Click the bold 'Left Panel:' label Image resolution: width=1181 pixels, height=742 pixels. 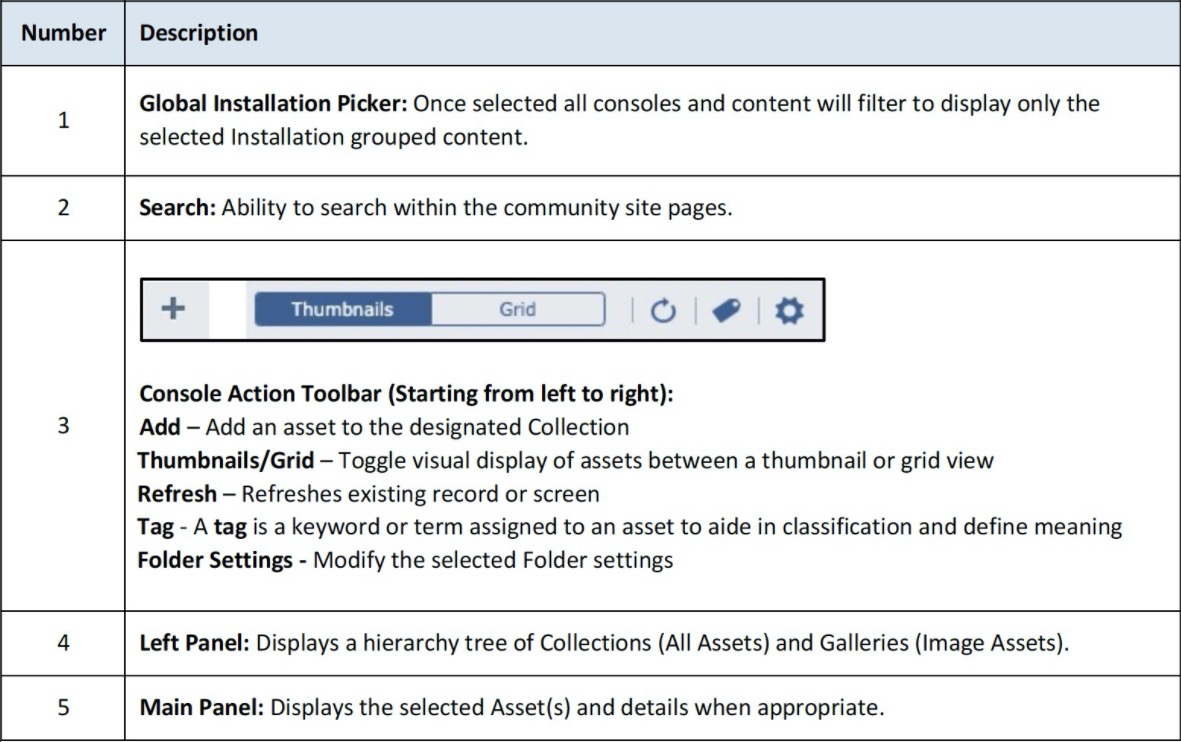coord(194,643)
